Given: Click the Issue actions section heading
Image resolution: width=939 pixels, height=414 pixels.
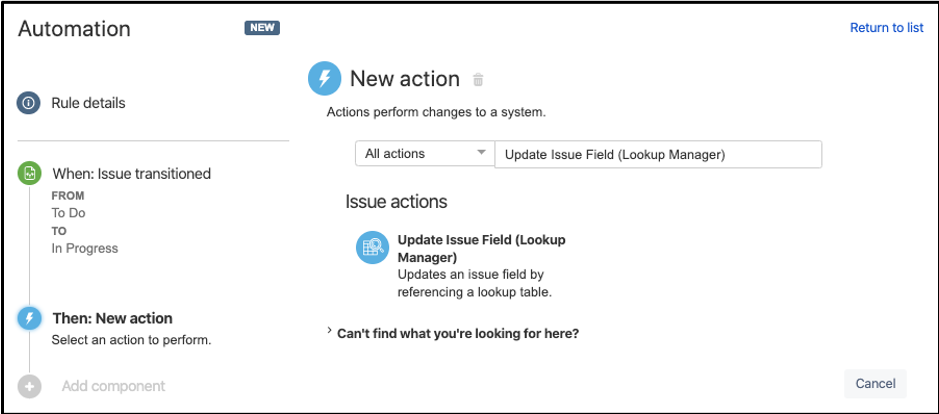Looking at the screenshot, I should click(x=396, y=201).
